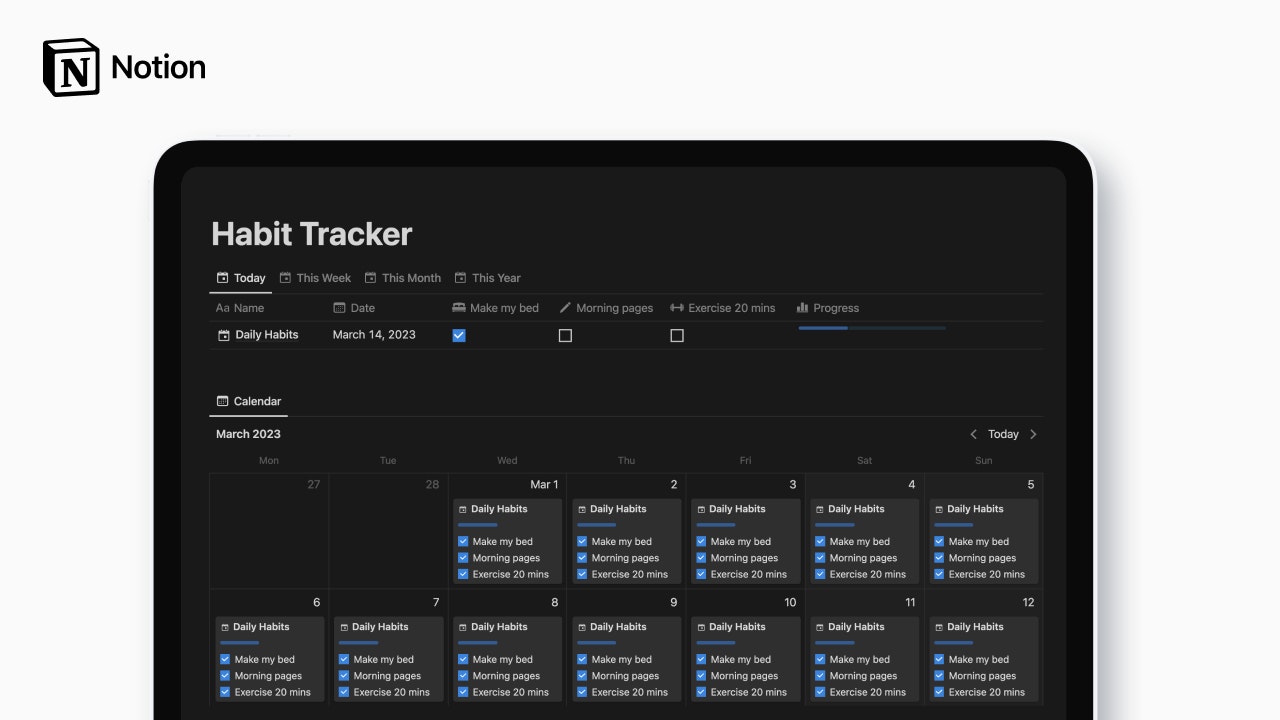This screenshot has height=720, width=1280.
Task: Open the Daily Habits row in table
Action: click(x=267, y=335)
